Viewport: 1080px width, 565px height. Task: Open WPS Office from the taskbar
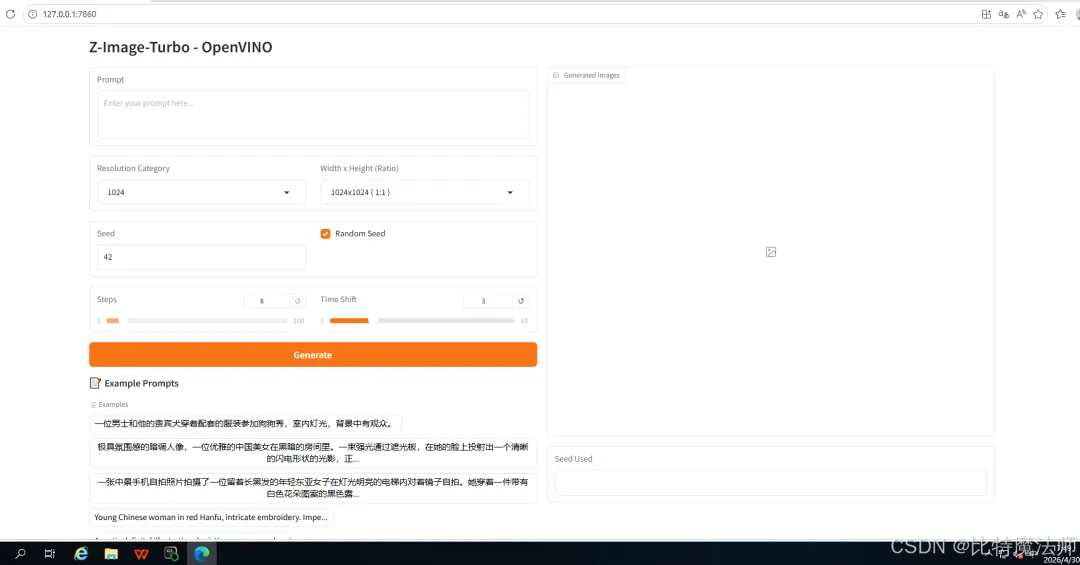point(141,553)
